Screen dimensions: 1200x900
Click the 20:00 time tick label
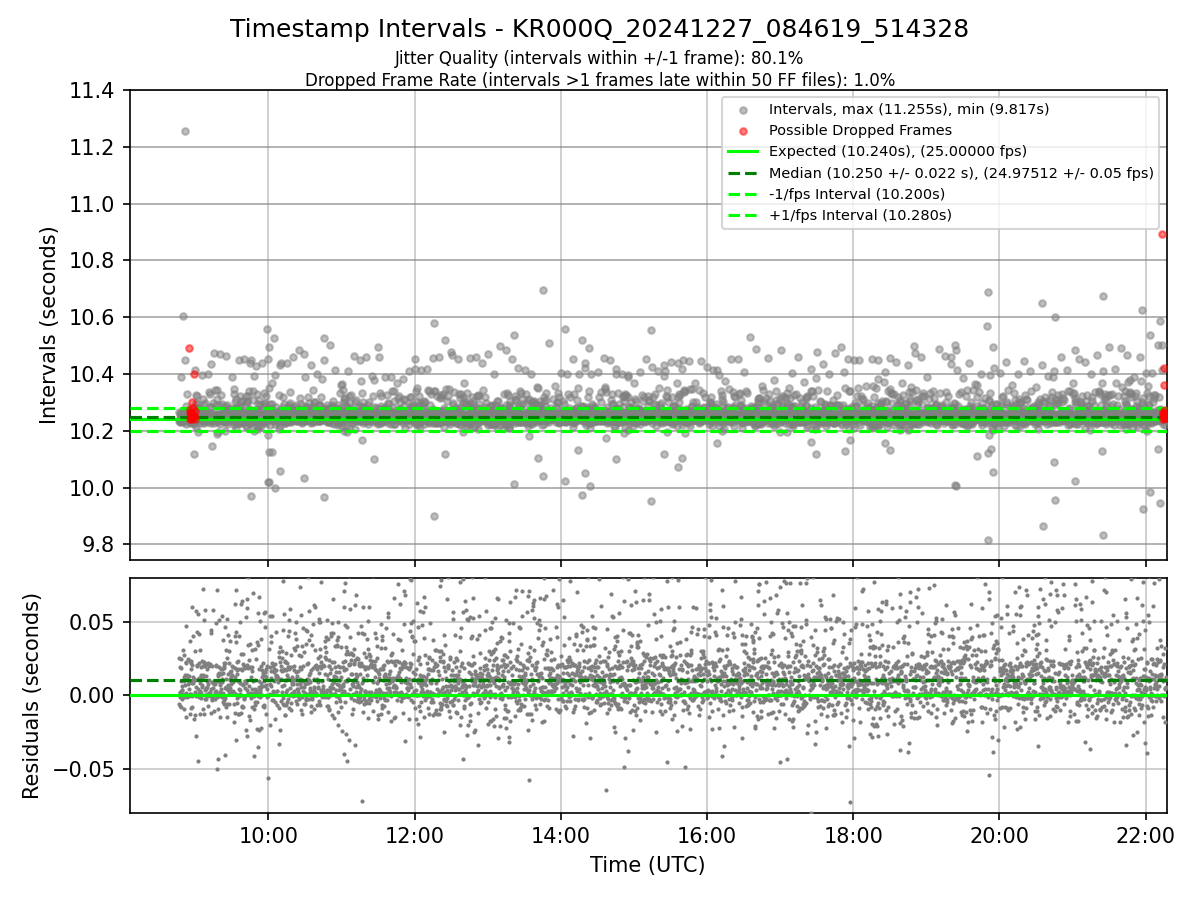point(999,836)
